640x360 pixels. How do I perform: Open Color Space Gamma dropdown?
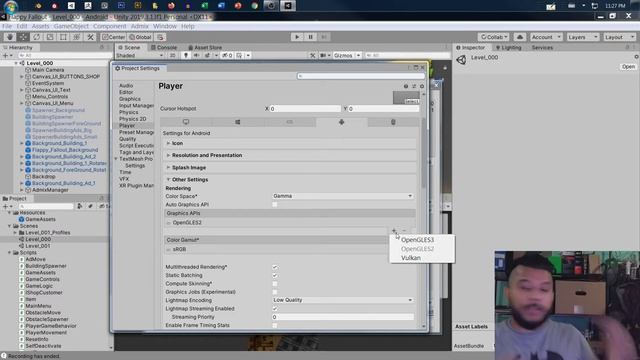coord(342,196)
